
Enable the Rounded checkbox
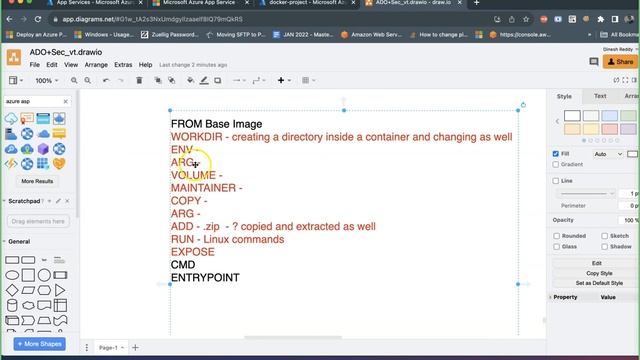pyautogui.click(x=556, y=236)
